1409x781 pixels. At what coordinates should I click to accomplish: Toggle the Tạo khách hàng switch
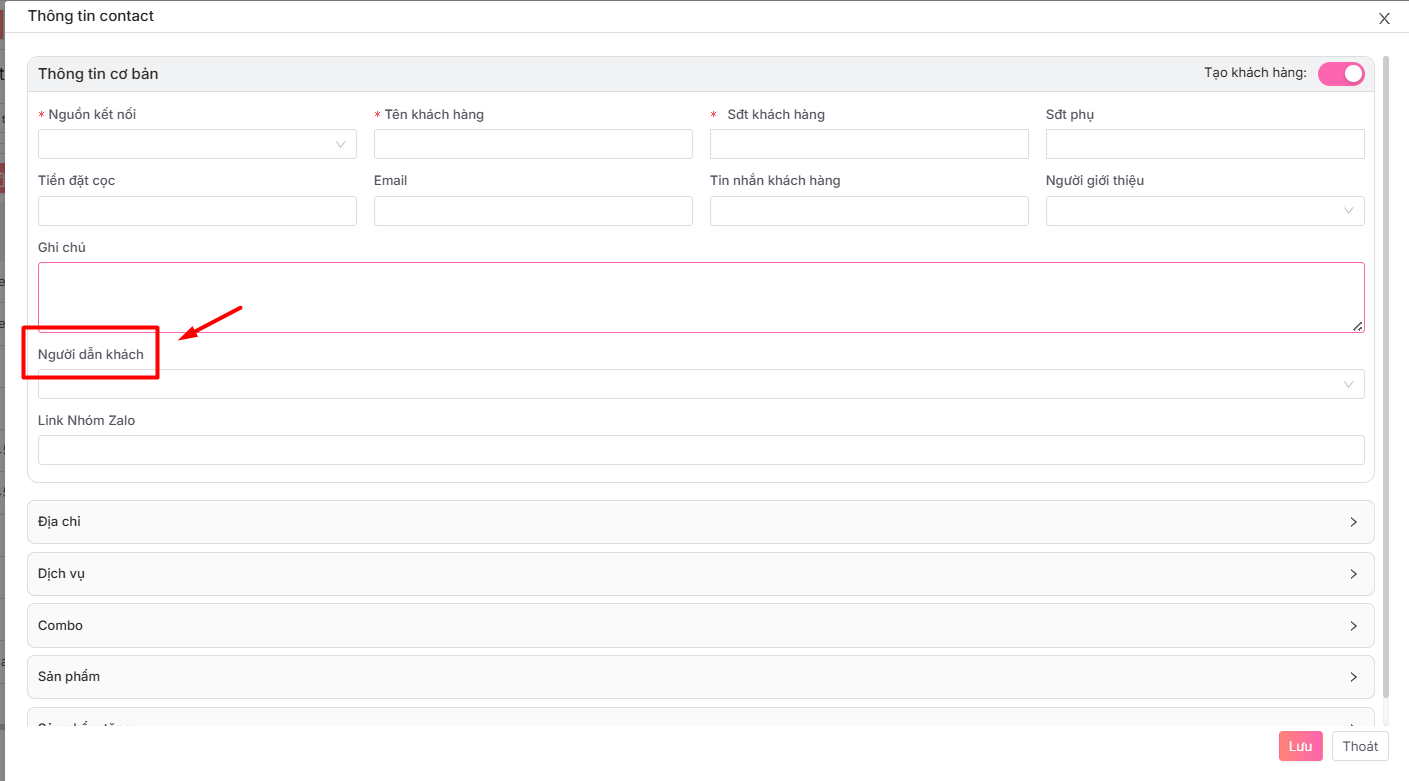click(1341, 74)
